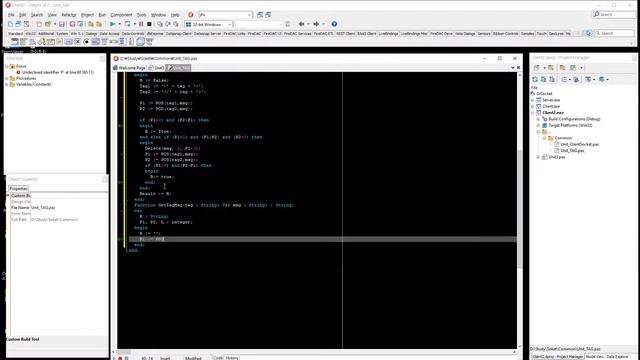
Task: Select Unit3.pas in Project Manager
Action: tap(556, 157)
